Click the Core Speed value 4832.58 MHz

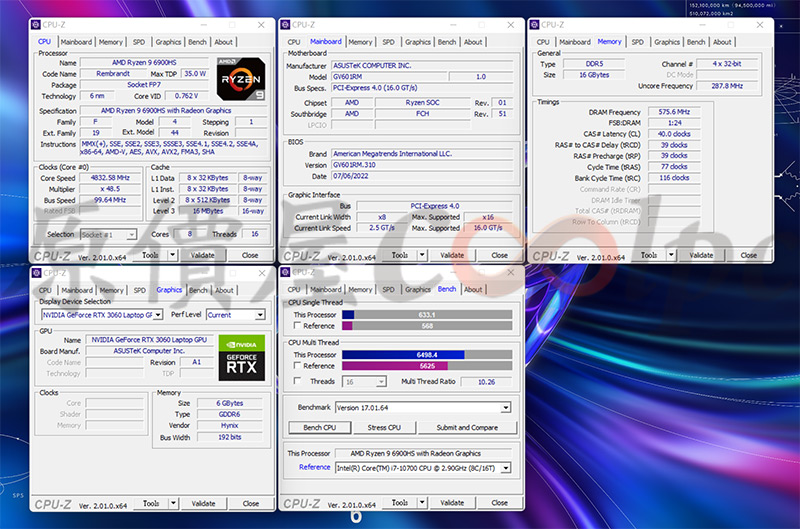[x=110, y=178]
